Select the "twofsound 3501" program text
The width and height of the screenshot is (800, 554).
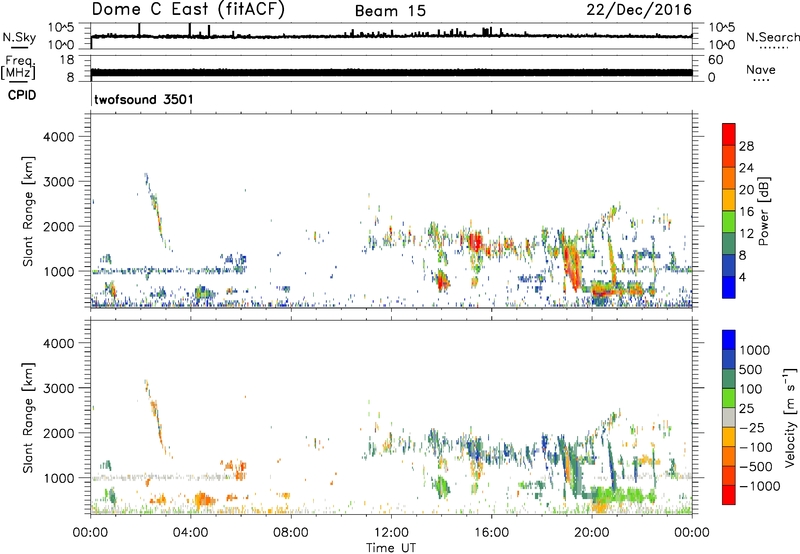[x=144, y=99]
